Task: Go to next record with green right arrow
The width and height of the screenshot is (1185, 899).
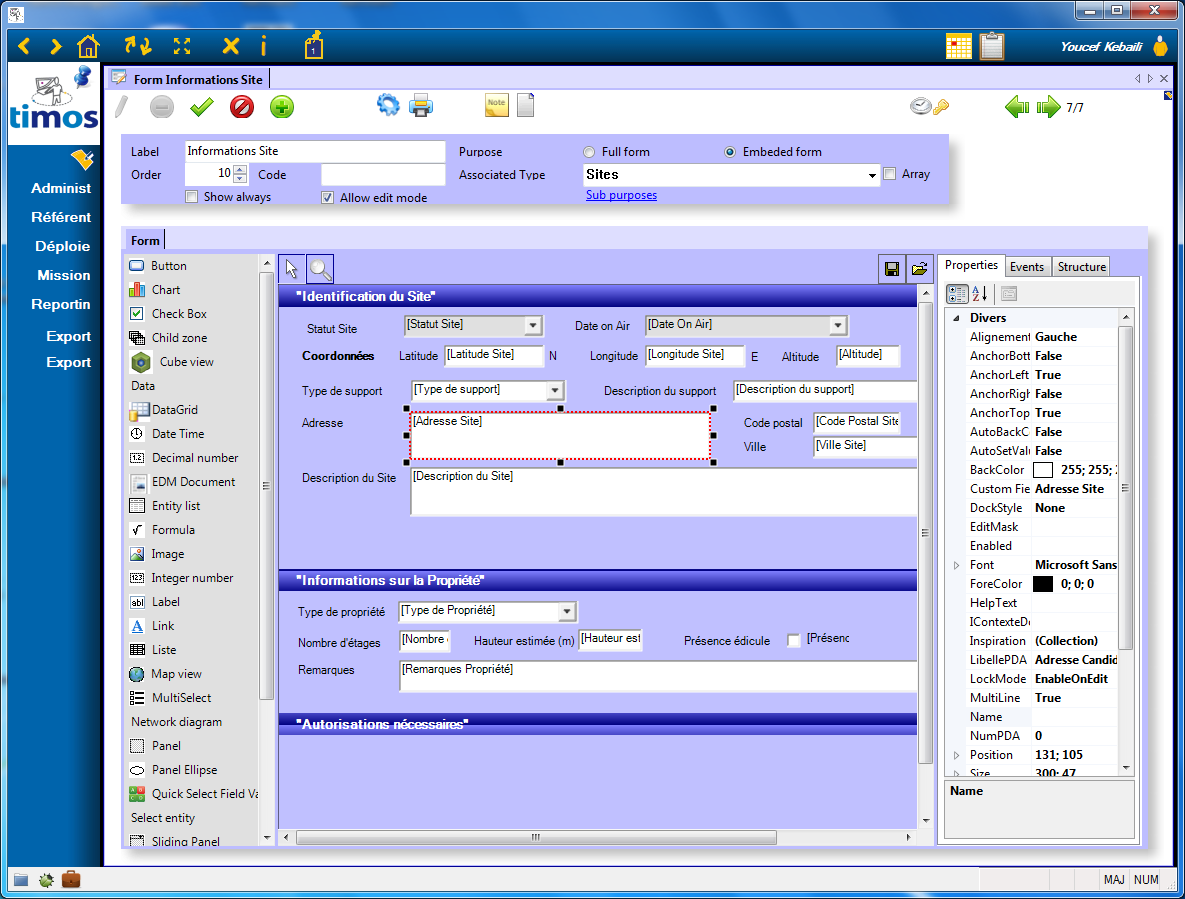Action: (1048, 107)
